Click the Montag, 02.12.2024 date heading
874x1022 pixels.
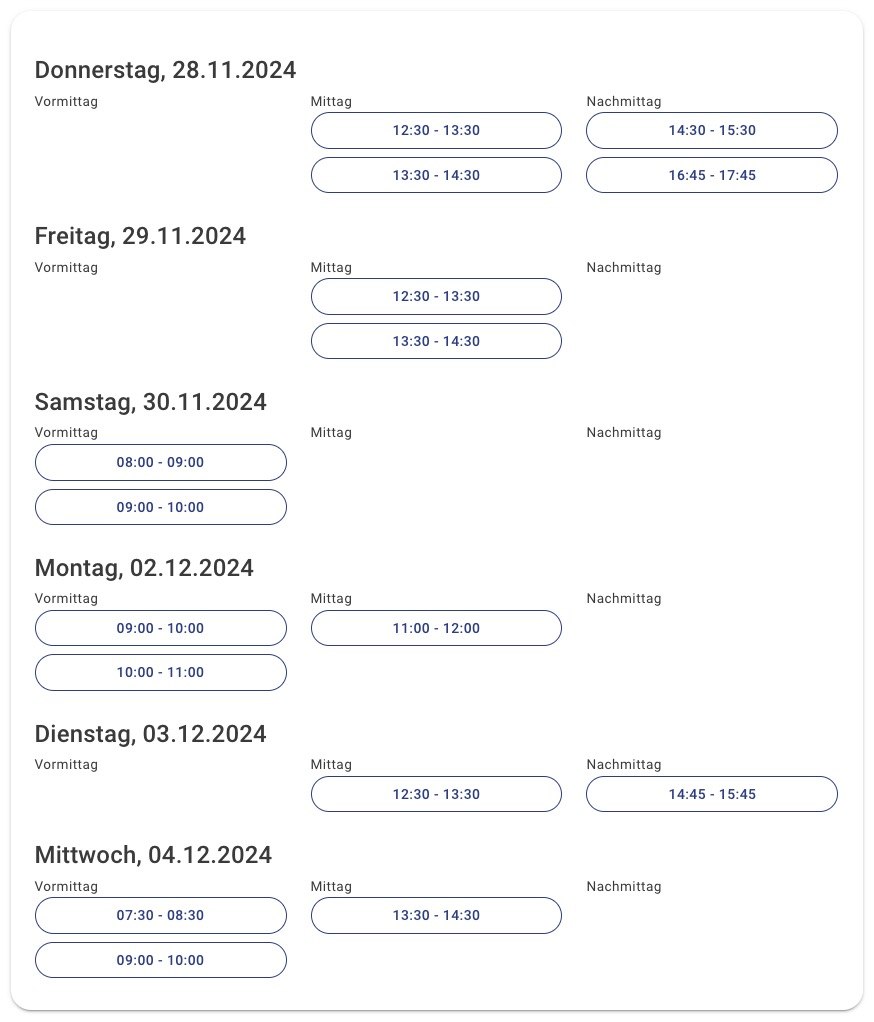point(144,568)
